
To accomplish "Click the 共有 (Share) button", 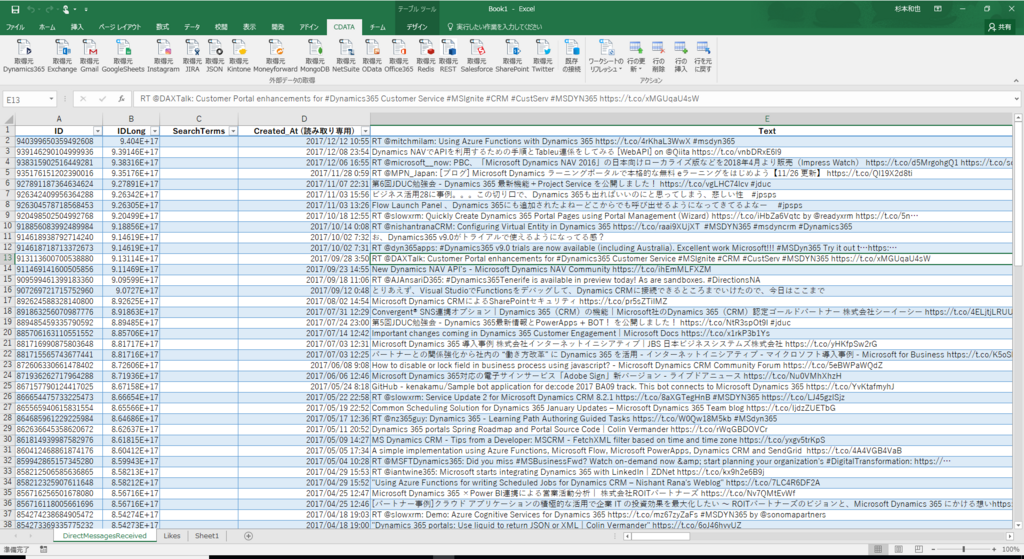I will pos(1000,27).
